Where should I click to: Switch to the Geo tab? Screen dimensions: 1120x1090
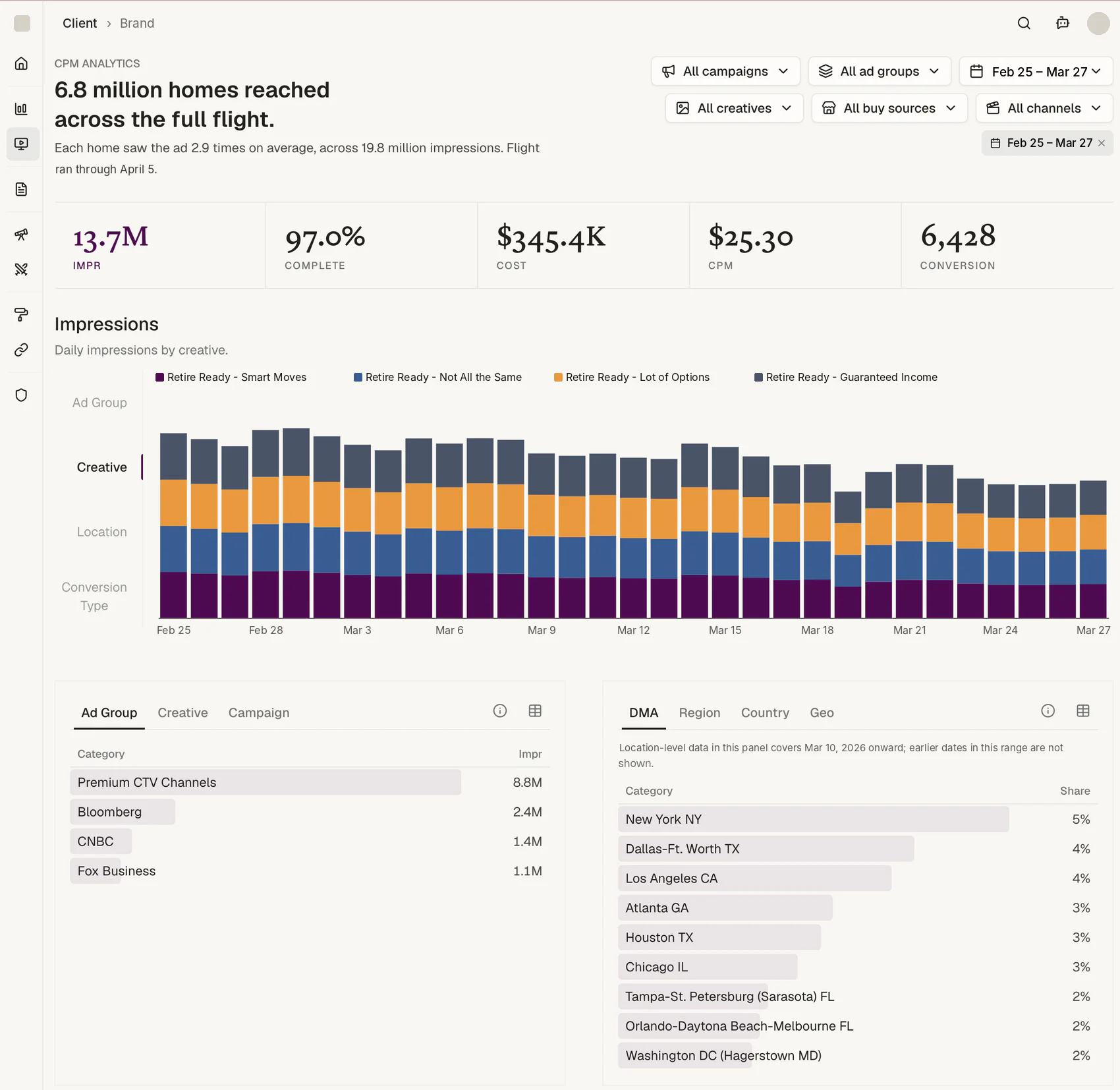click(x=822, y=712)
